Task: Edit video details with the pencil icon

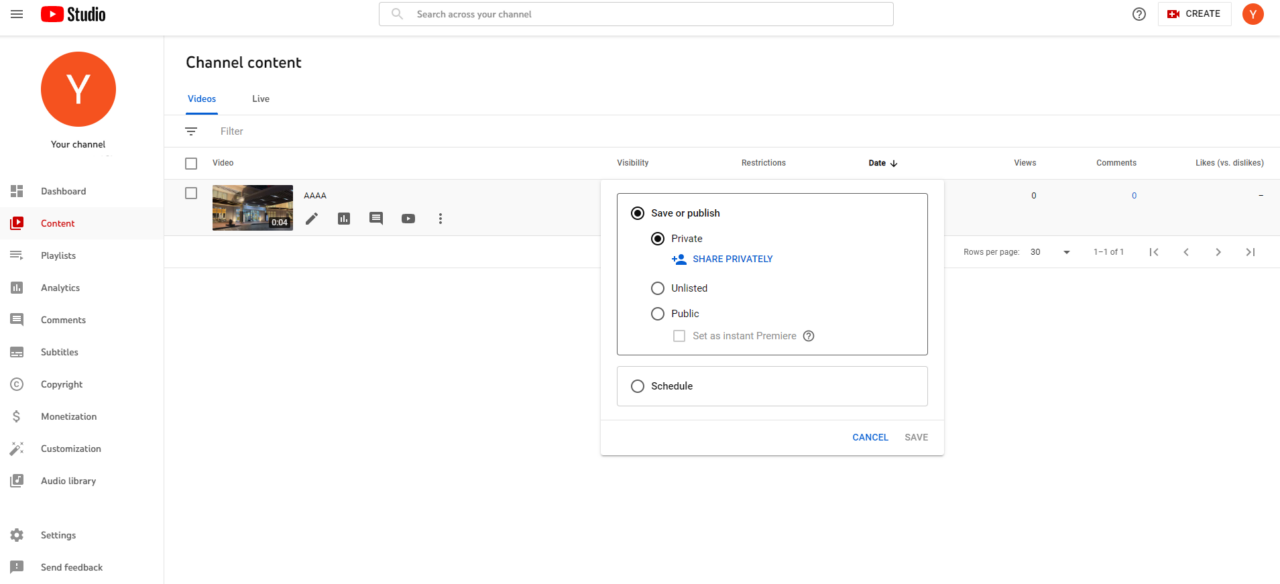Action: tap(311, 218)
